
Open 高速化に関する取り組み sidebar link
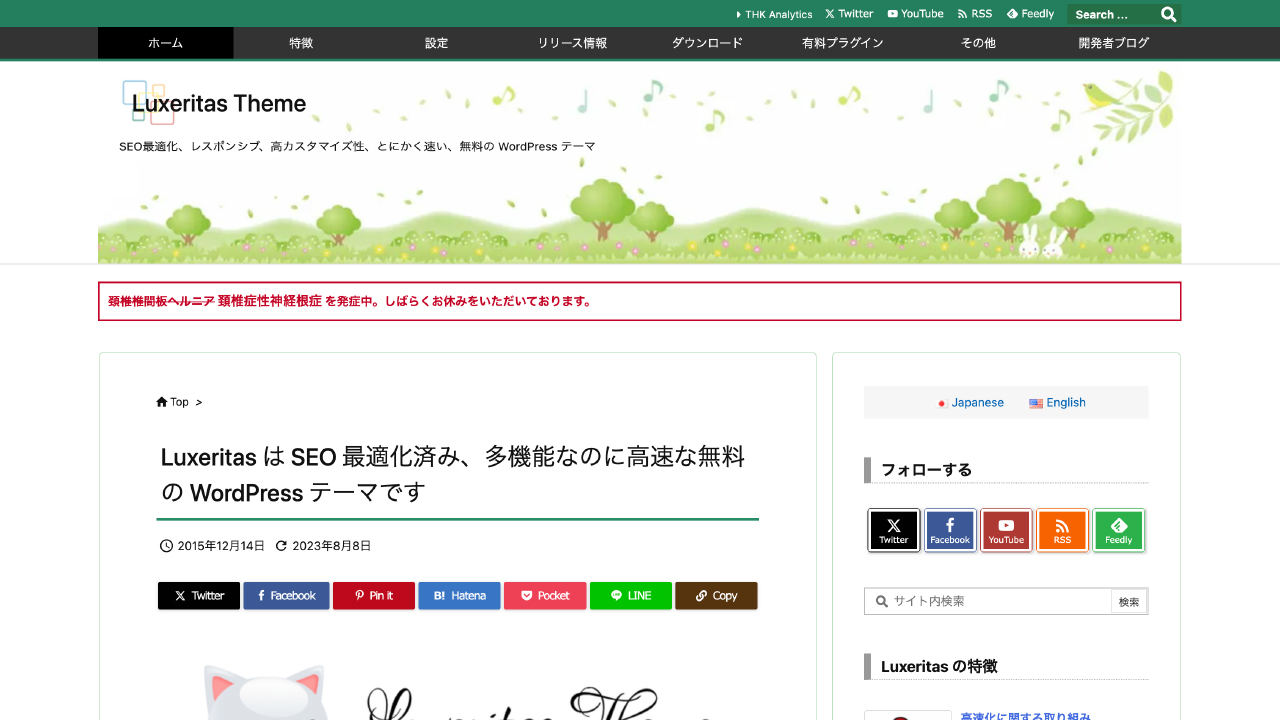point(1025,715)
